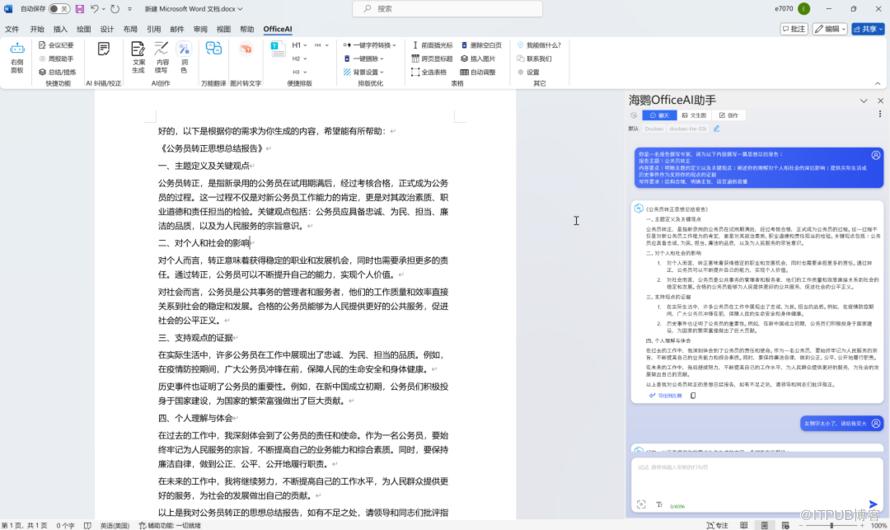Send the message with the arrow icon
Image resolution: width=890 pixels, height=530 pixels.
873,504
